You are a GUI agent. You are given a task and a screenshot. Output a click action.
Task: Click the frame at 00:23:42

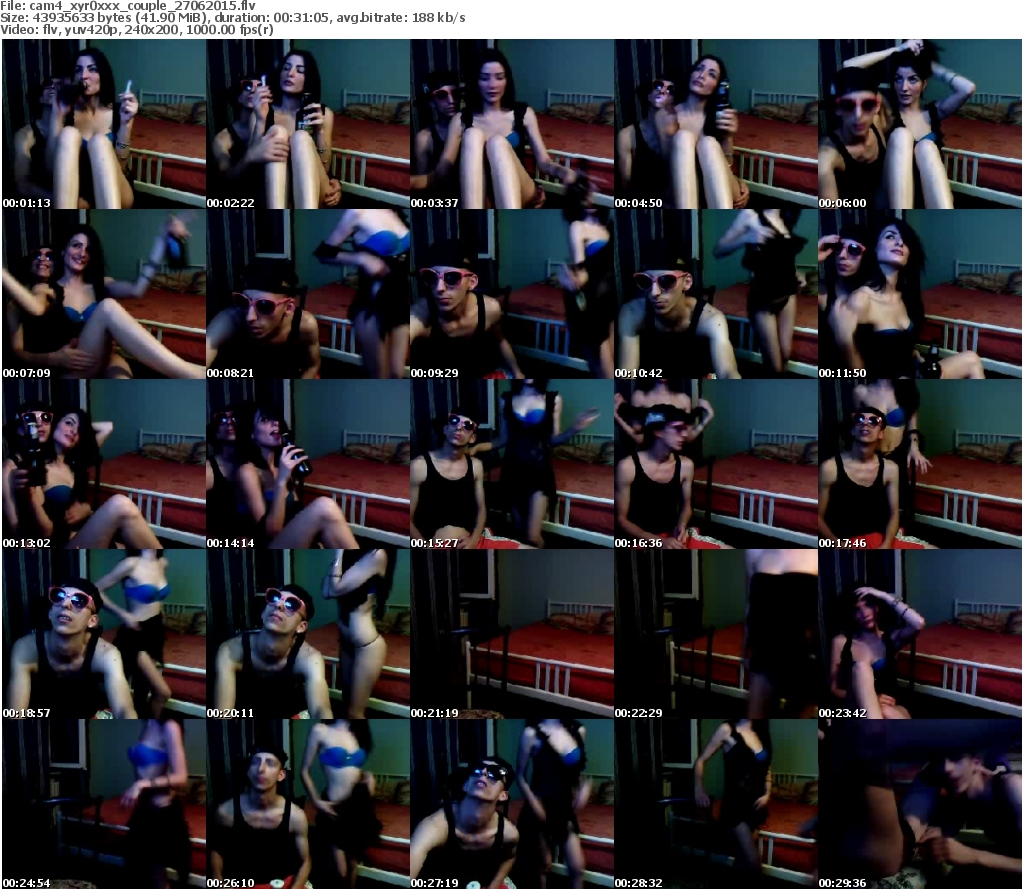pos(920,634)
